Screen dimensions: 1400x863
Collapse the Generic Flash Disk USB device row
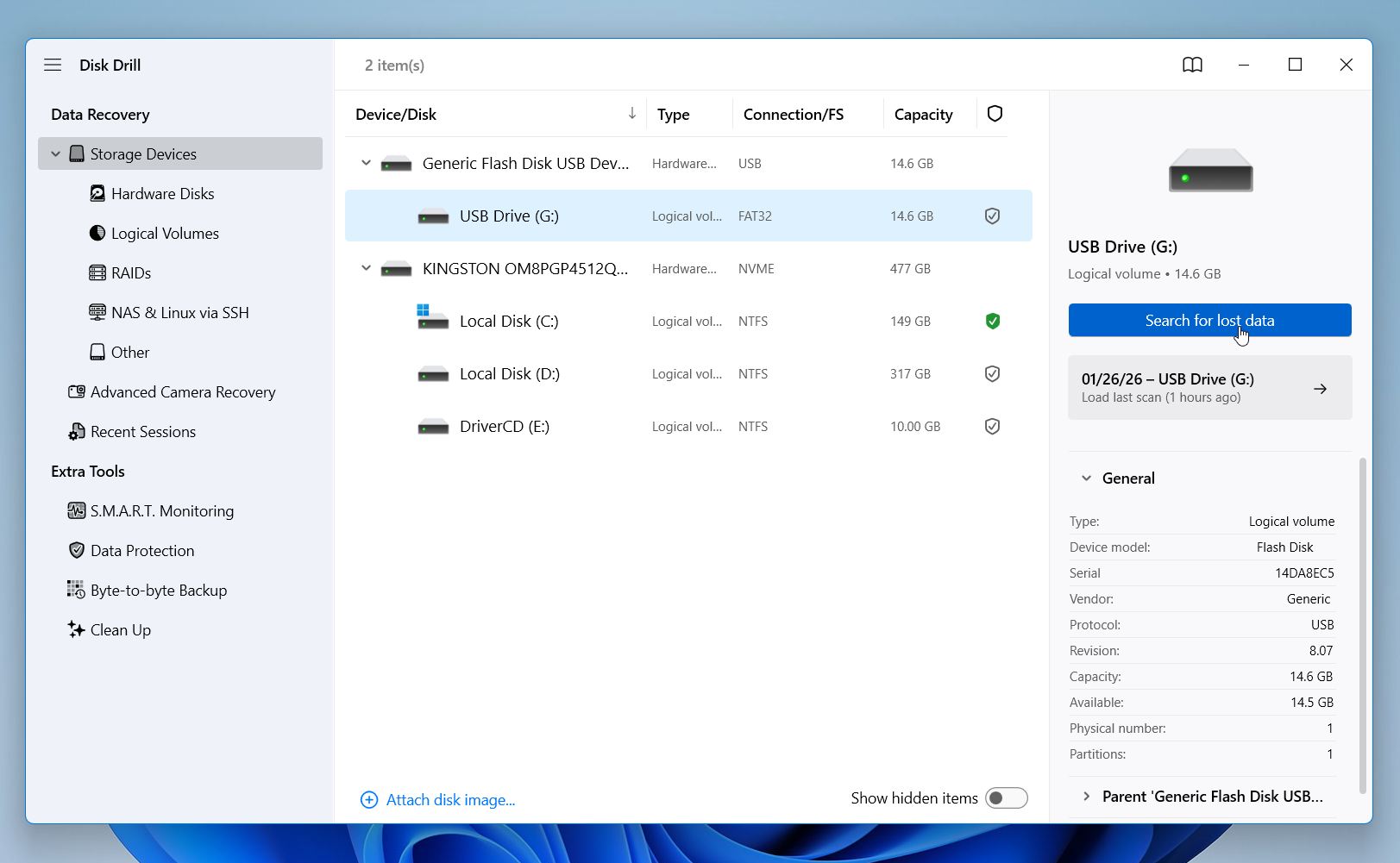[x=365, y=163]
